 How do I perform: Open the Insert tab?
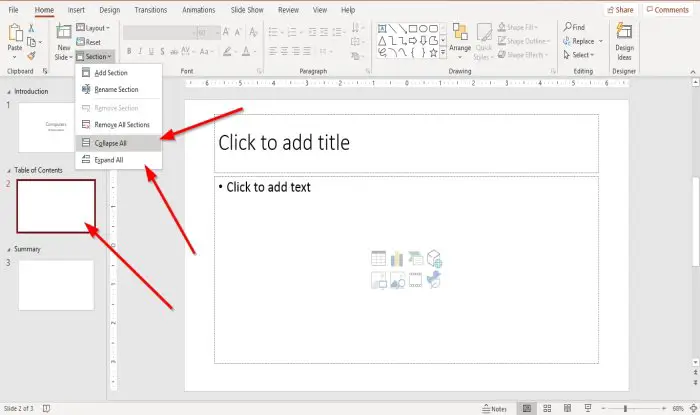click(x=76, y=10)
